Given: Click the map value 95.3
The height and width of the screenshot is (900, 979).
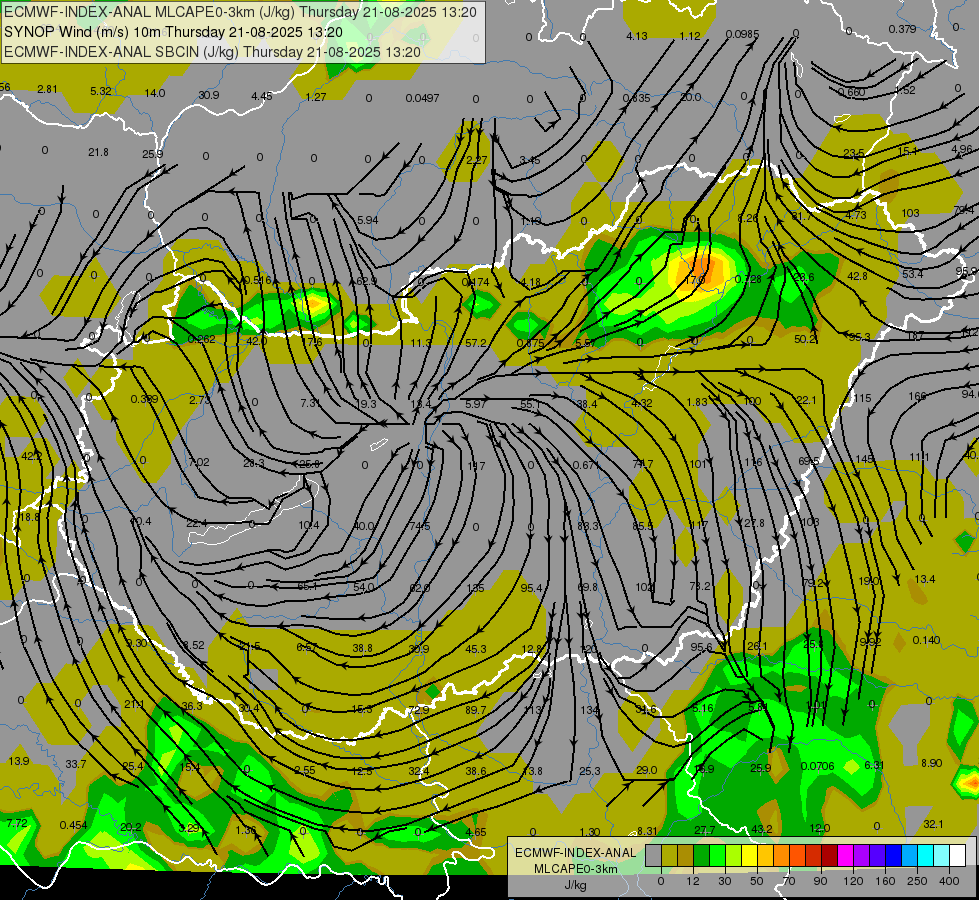Looking at the screenshot, I should [x=860, y=337].
